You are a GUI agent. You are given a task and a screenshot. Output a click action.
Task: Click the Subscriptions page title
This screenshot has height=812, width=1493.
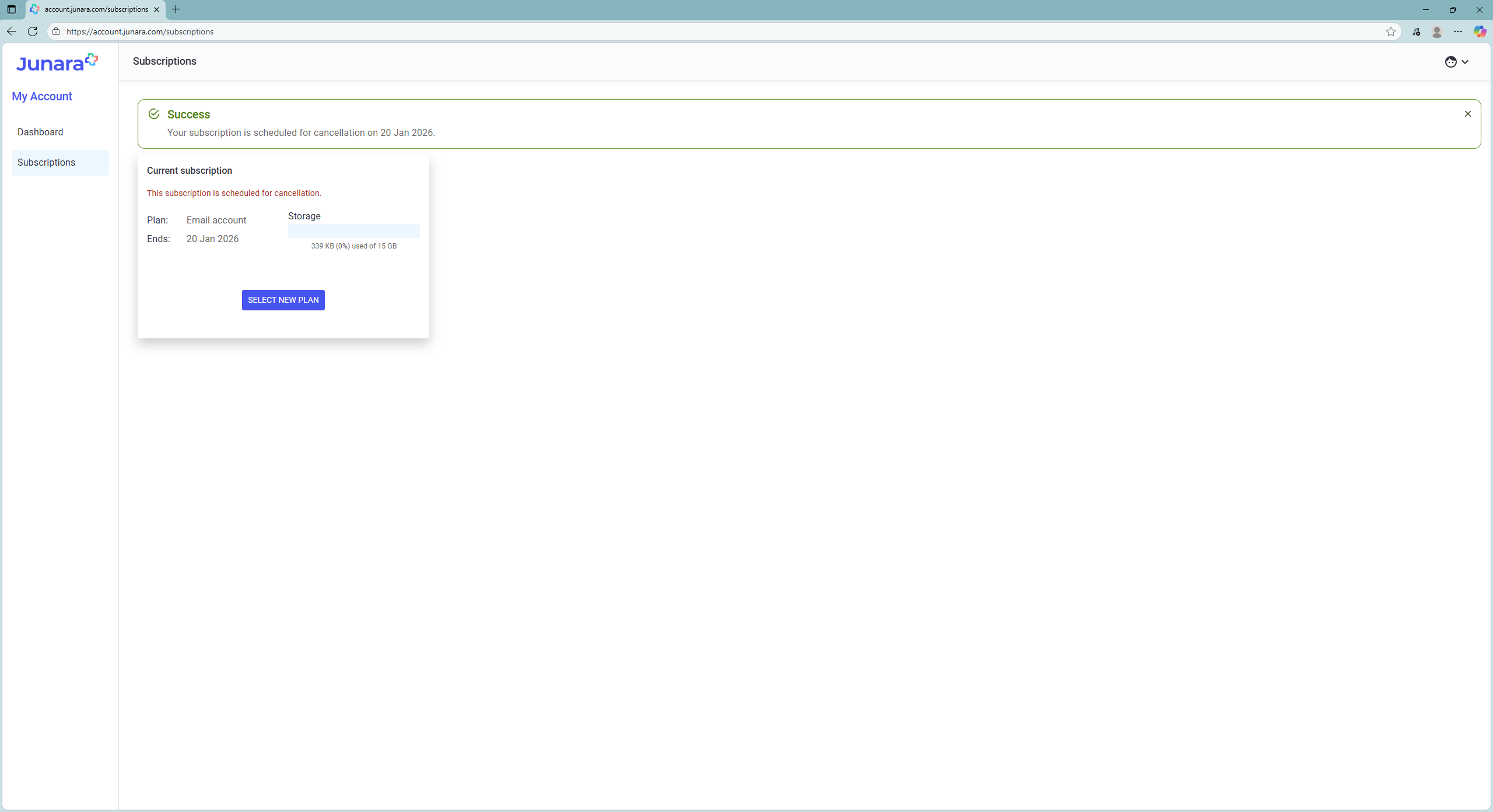coord(165,61)
